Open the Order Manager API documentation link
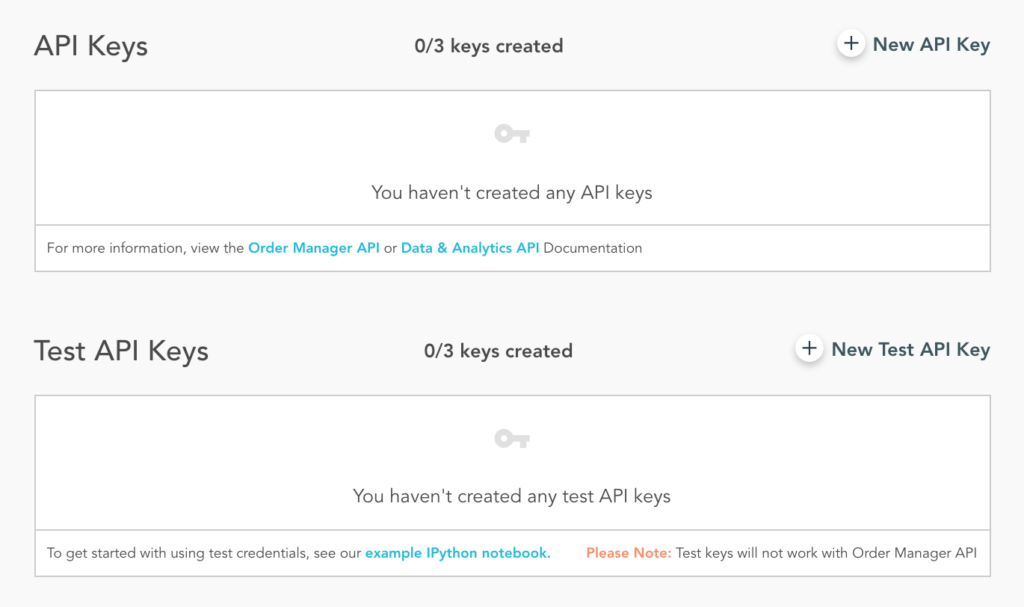This screenshot has height=607, width=1024. (314, 247)
